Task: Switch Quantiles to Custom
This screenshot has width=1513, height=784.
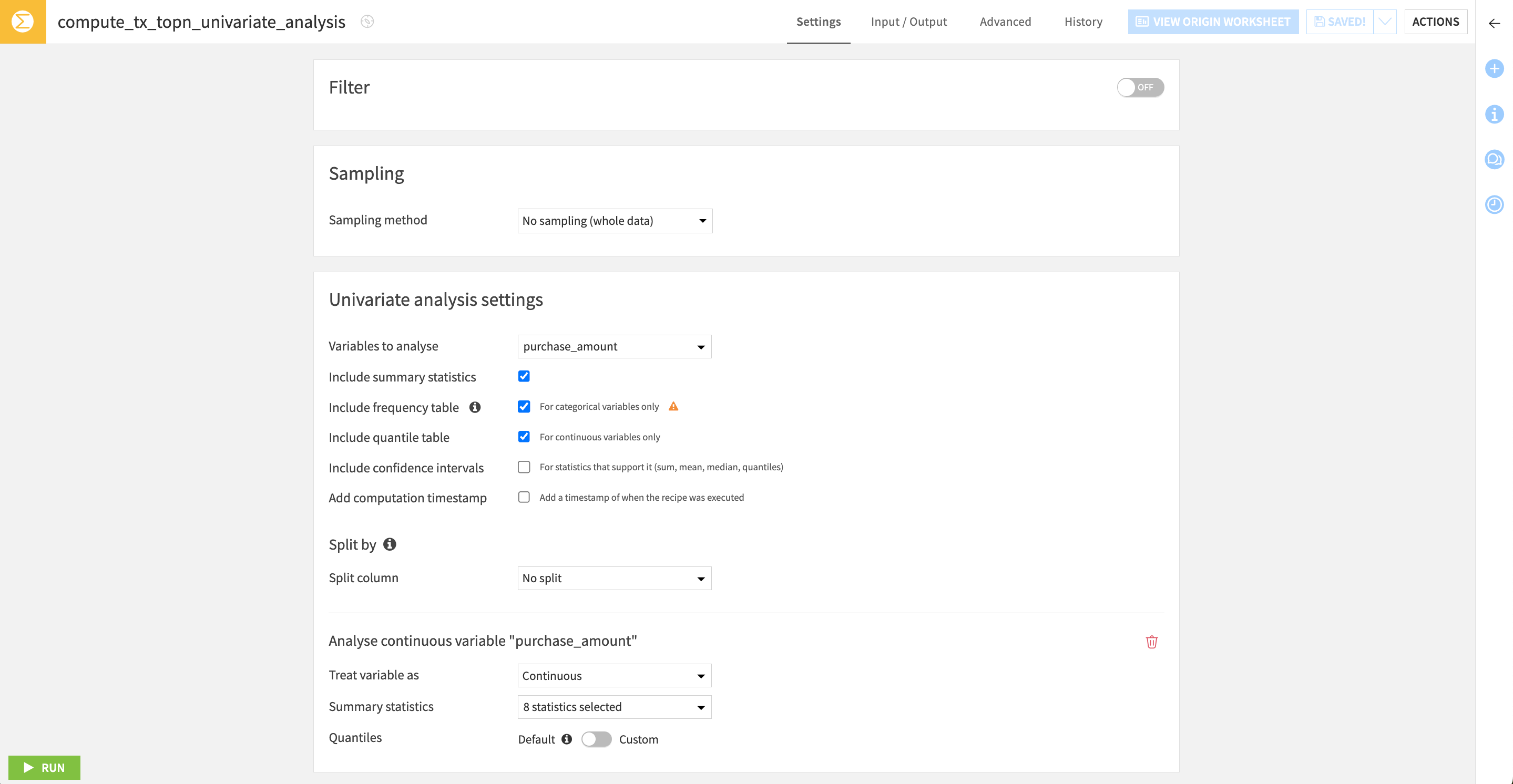Action: pos(597,739)
